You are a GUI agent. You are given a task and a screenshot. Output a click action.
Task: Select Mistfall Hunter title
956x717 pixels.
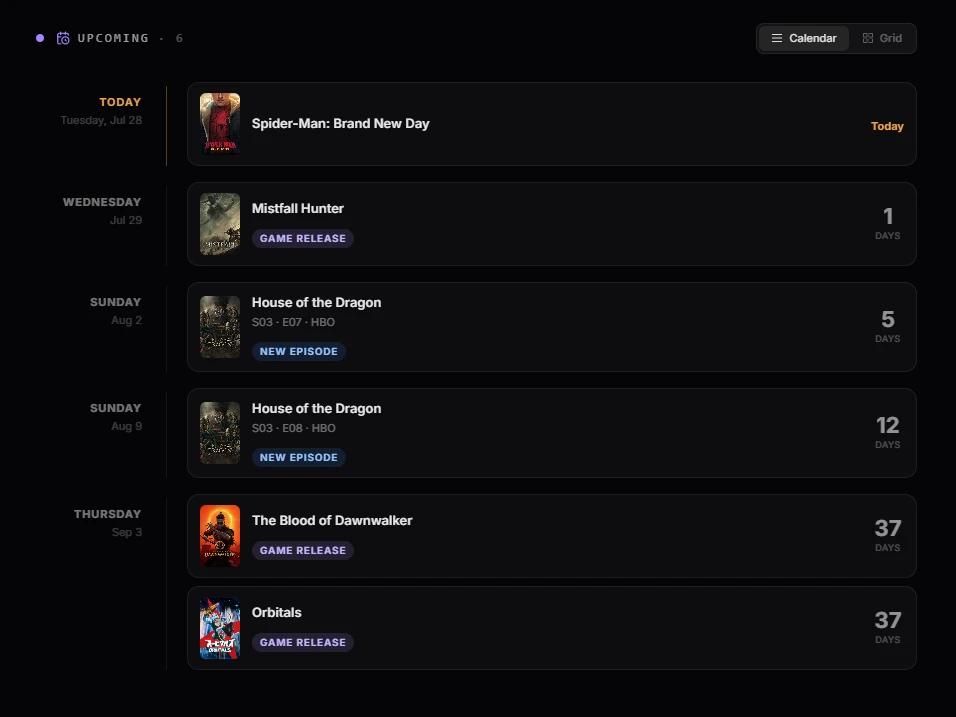tap(298, 209)
